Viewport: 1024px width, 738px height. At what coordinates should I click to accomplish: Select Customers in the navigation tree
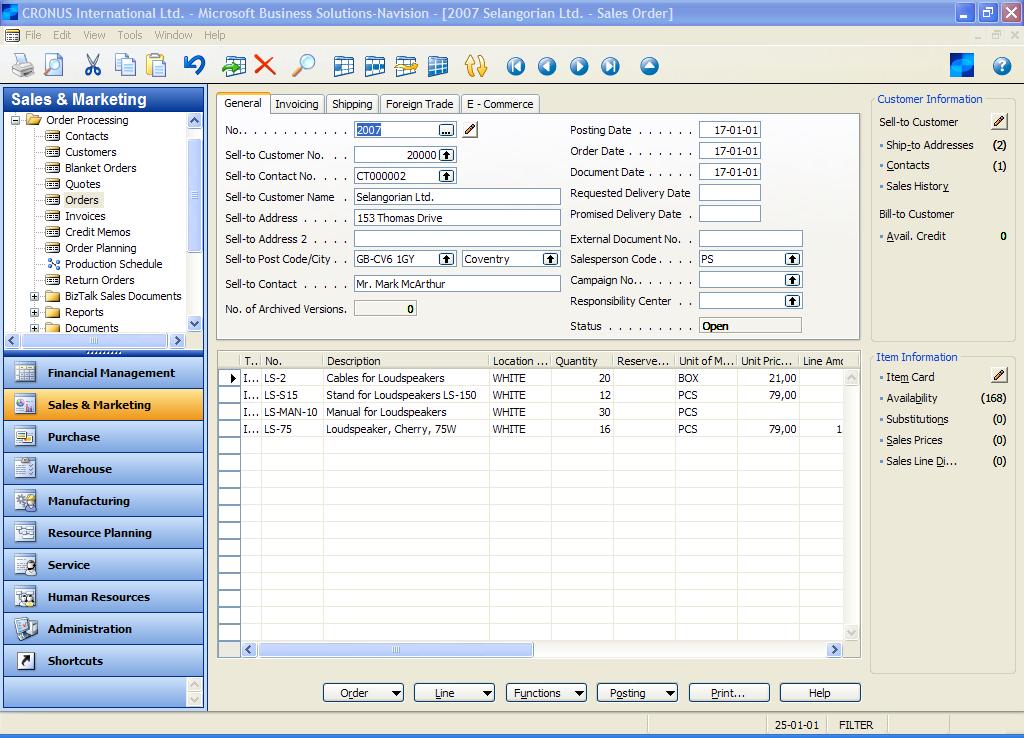click(x=91, y=152)
